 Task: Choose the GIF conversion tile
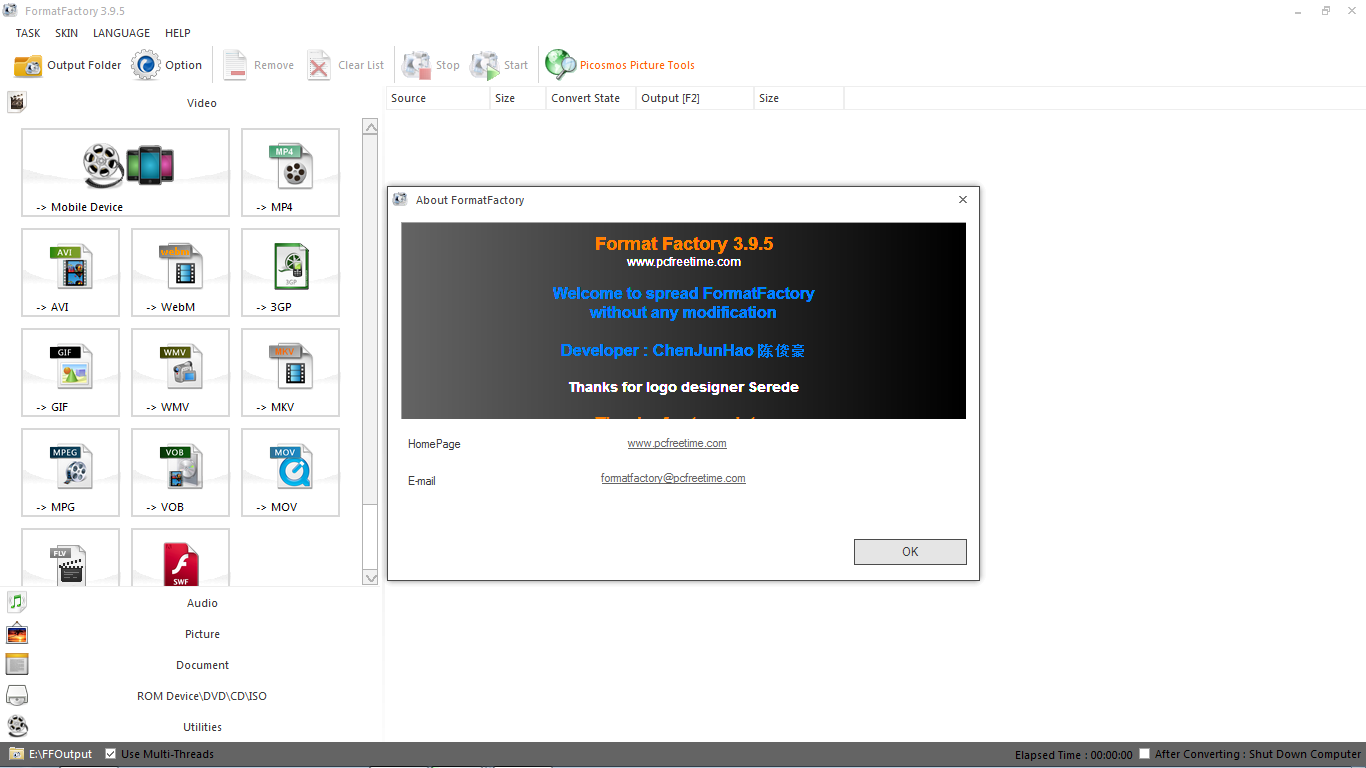pyautogui.click(x=70, y=372)
